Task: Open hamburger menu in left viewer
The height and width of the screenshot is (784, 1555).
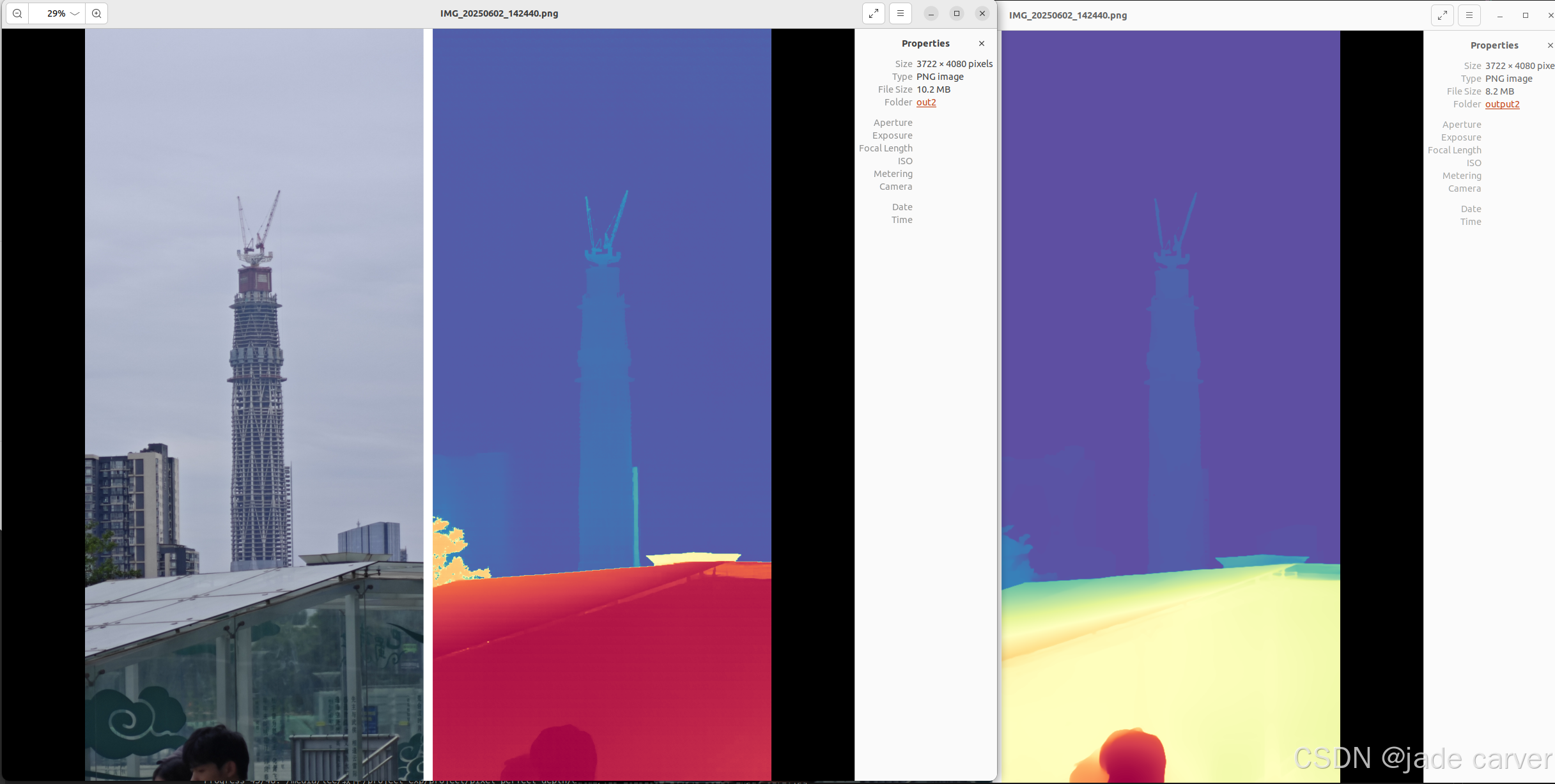Action: point(901,13)
